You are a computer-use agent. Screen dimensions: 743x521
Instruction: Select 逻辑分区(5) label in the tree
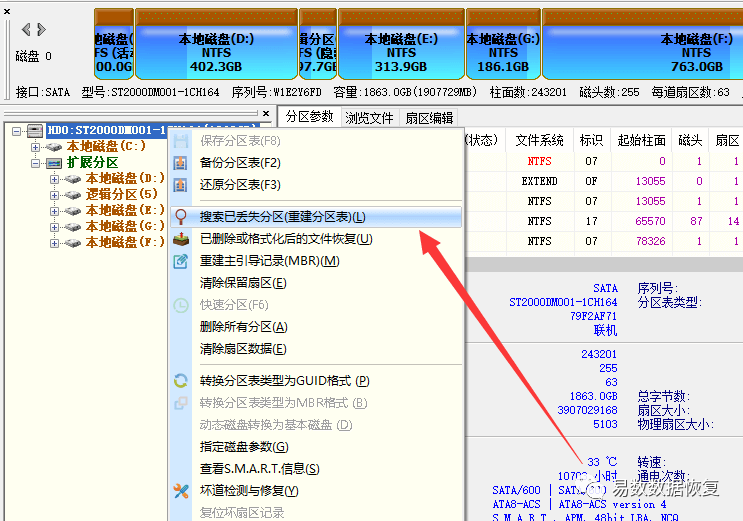coord(121,194)
